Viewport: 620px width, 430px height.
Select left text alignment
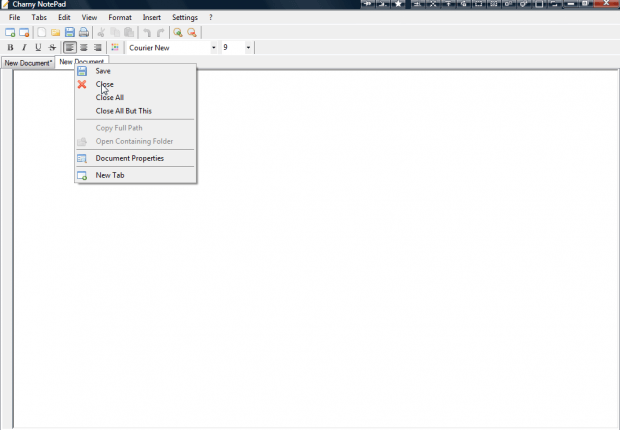point(70,47)
